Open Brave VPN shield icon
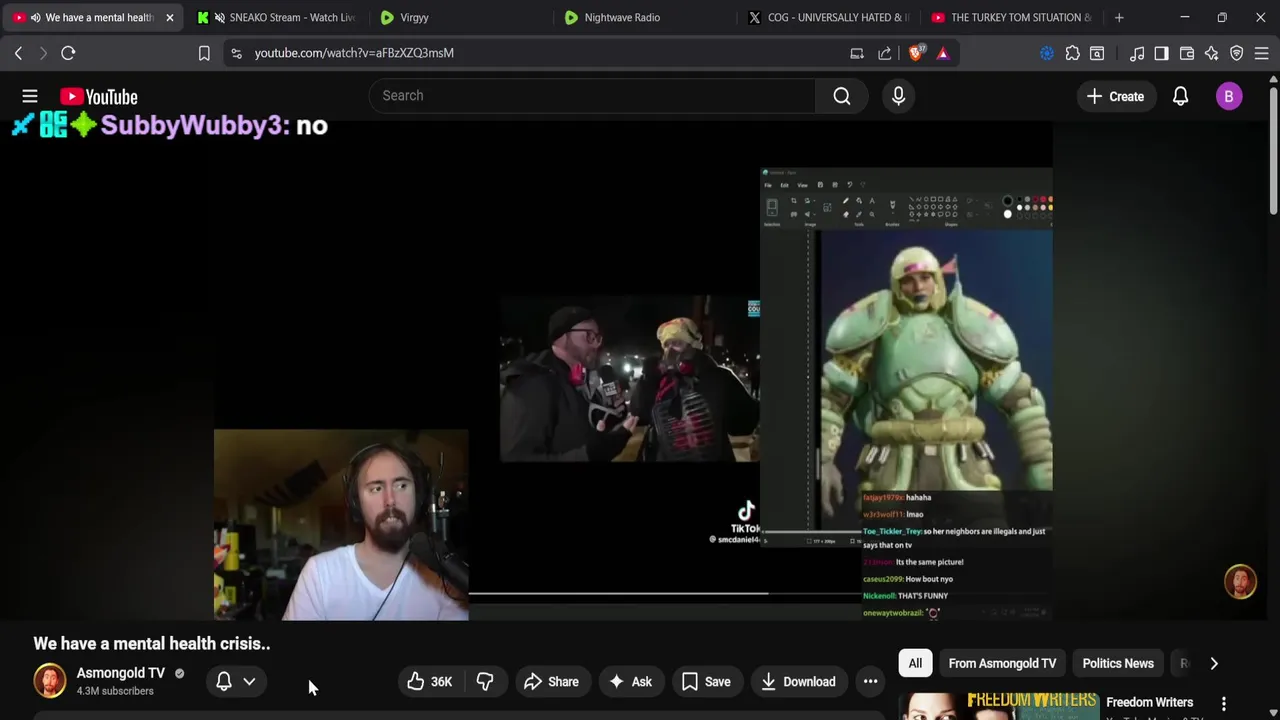Viewport: 1280px width, 720px height. (1236, 53)
